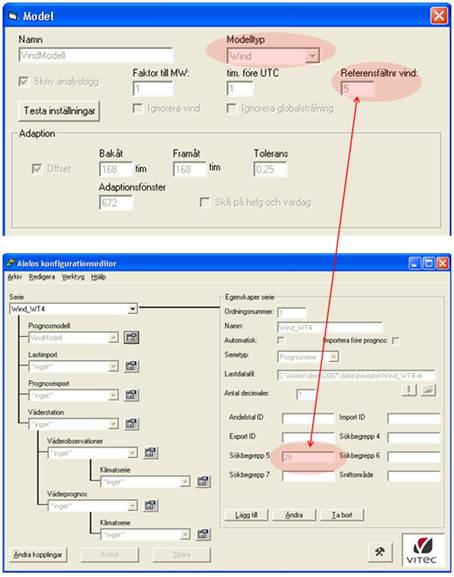Click the Lägg till button
Viewport: 454px width, 577px height.
(246, 515)
